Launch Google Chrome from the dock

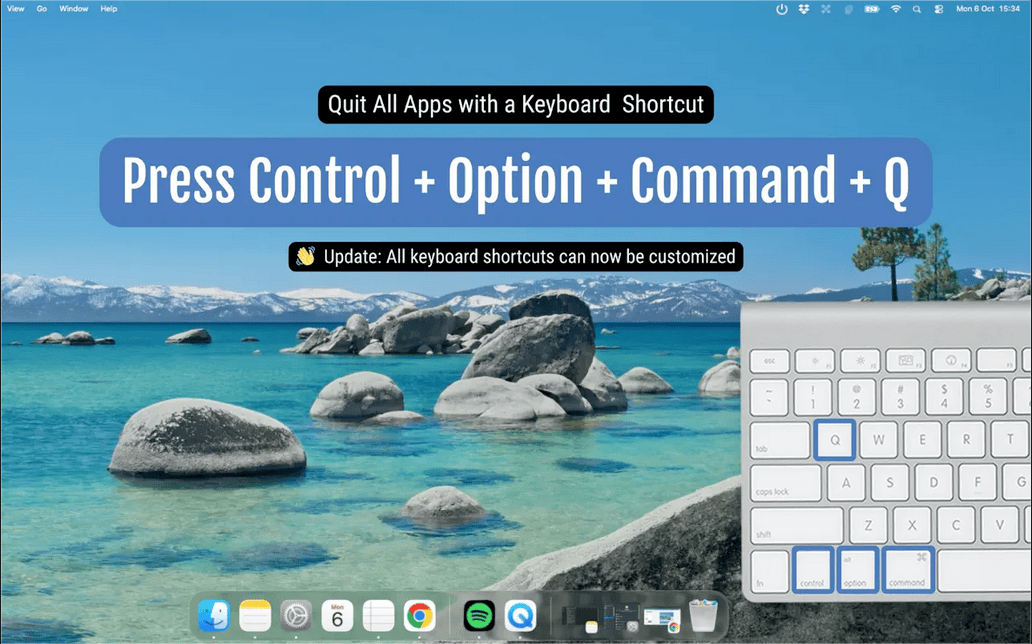(x=420, y=616)
